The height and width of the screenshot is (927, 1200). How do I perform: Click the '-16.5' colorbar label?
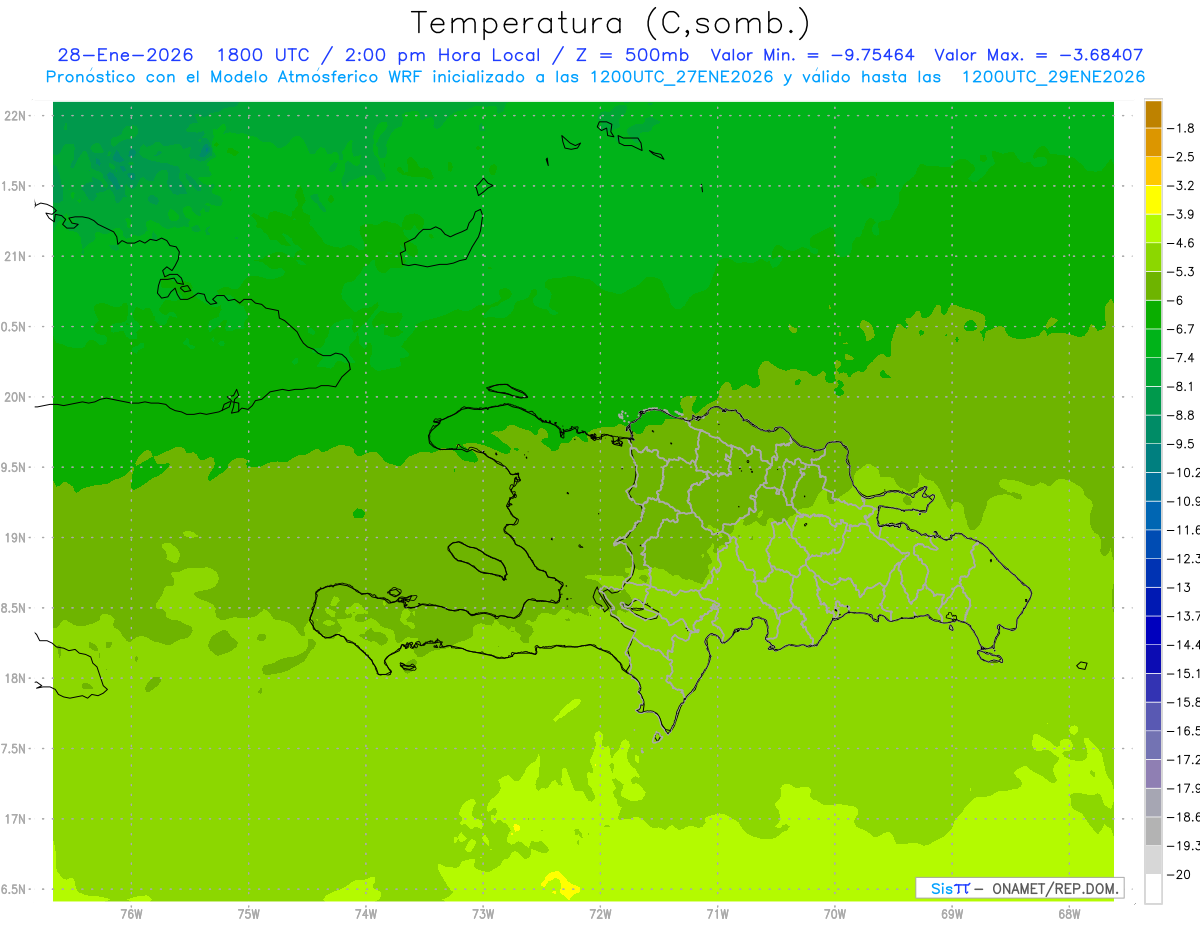1184,731
